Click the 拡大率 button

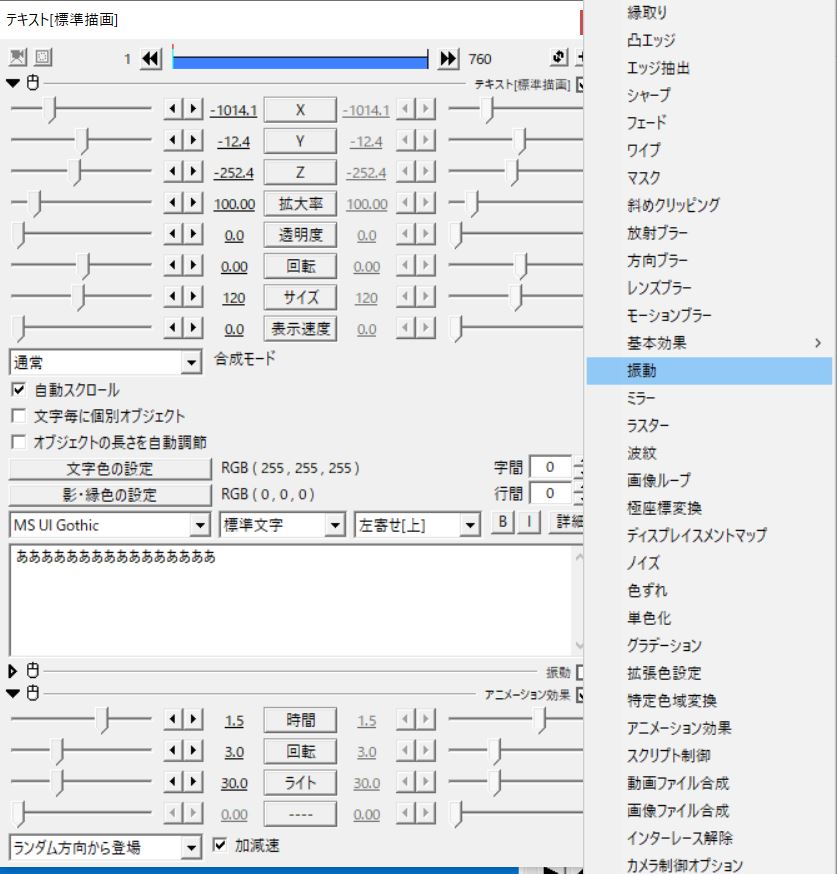[300, 203]
